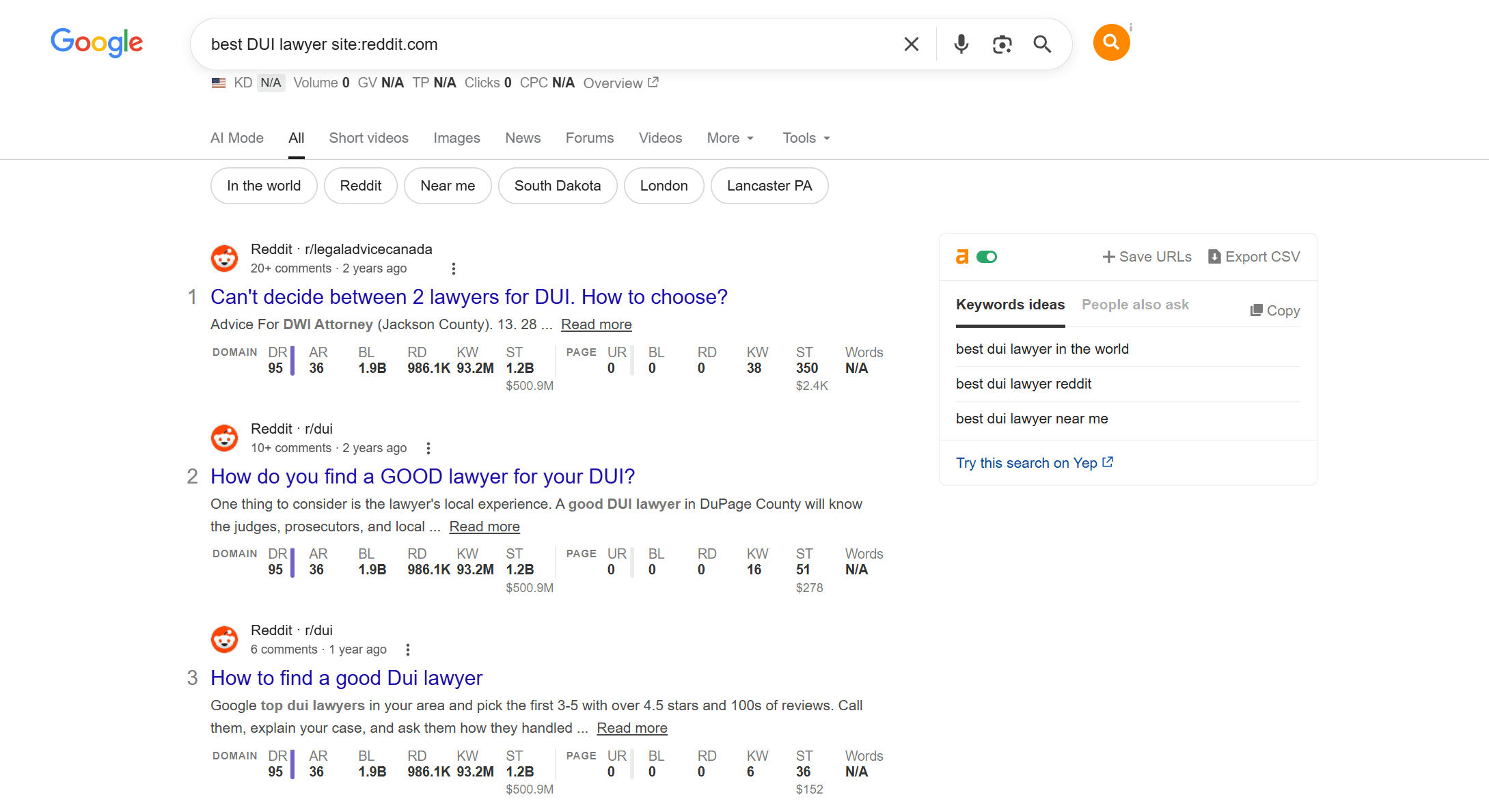Click ST 51 page value in second result
Image resolution: width=1489 pixels, height=812 pixels.
pyautogui.click(x=803, y=570)
